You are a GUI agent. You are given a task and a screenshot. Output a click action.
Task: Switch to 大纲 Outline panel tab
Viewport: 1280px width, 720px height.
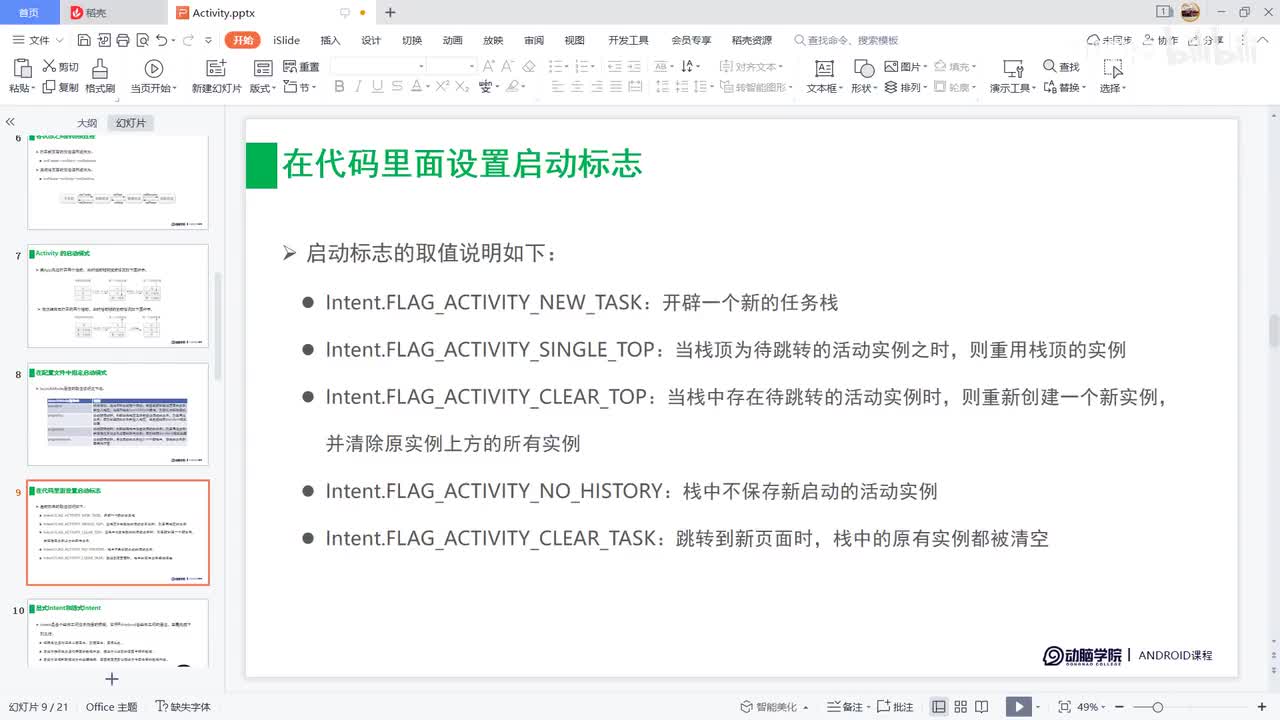[87, 123]
